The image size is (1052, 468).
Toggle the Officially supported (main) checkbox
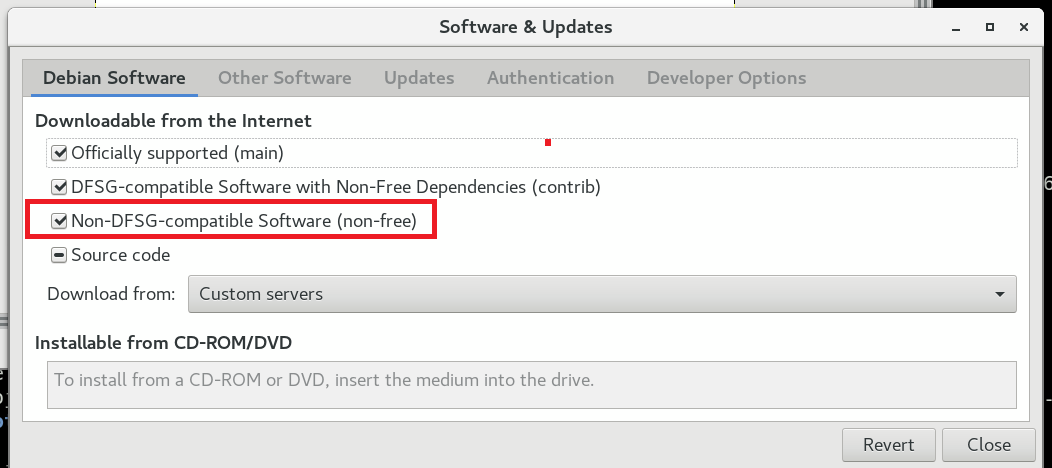pos(59,153)
